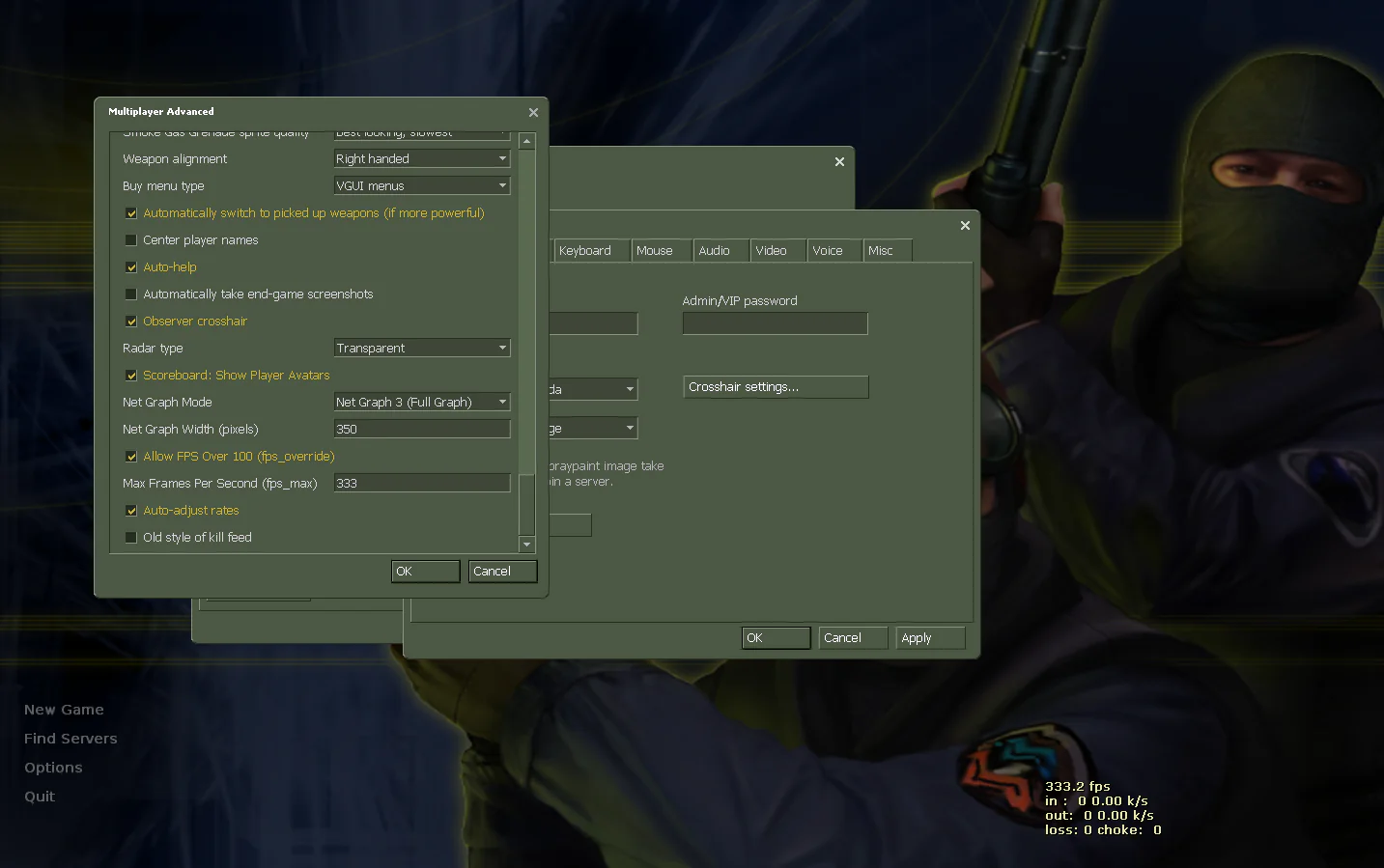Click the 'Net Graph Width (pixels)' label
The height and width of the screenshot is (868, 1384).
[190, 430]
